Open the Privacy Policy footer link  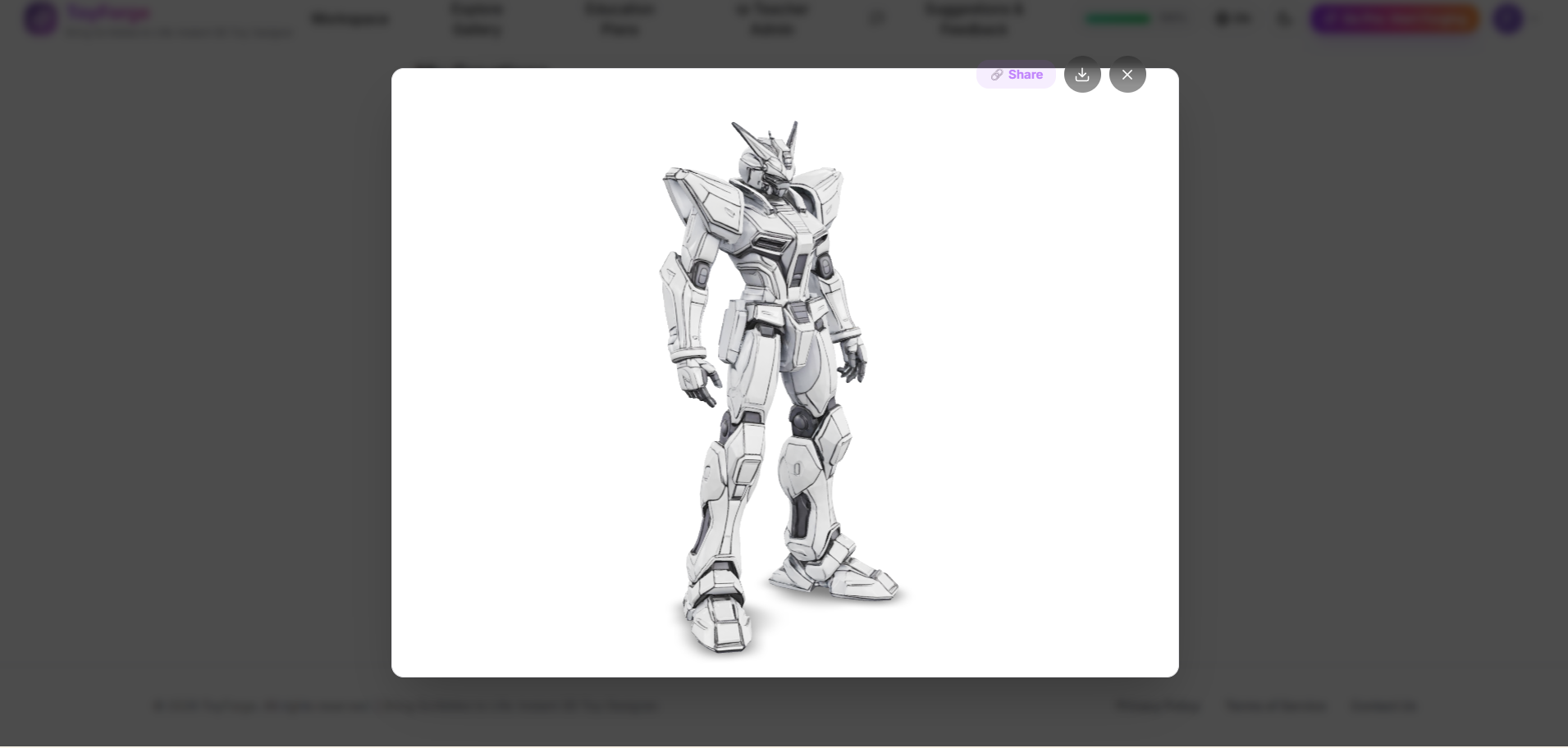[1158, 705]
